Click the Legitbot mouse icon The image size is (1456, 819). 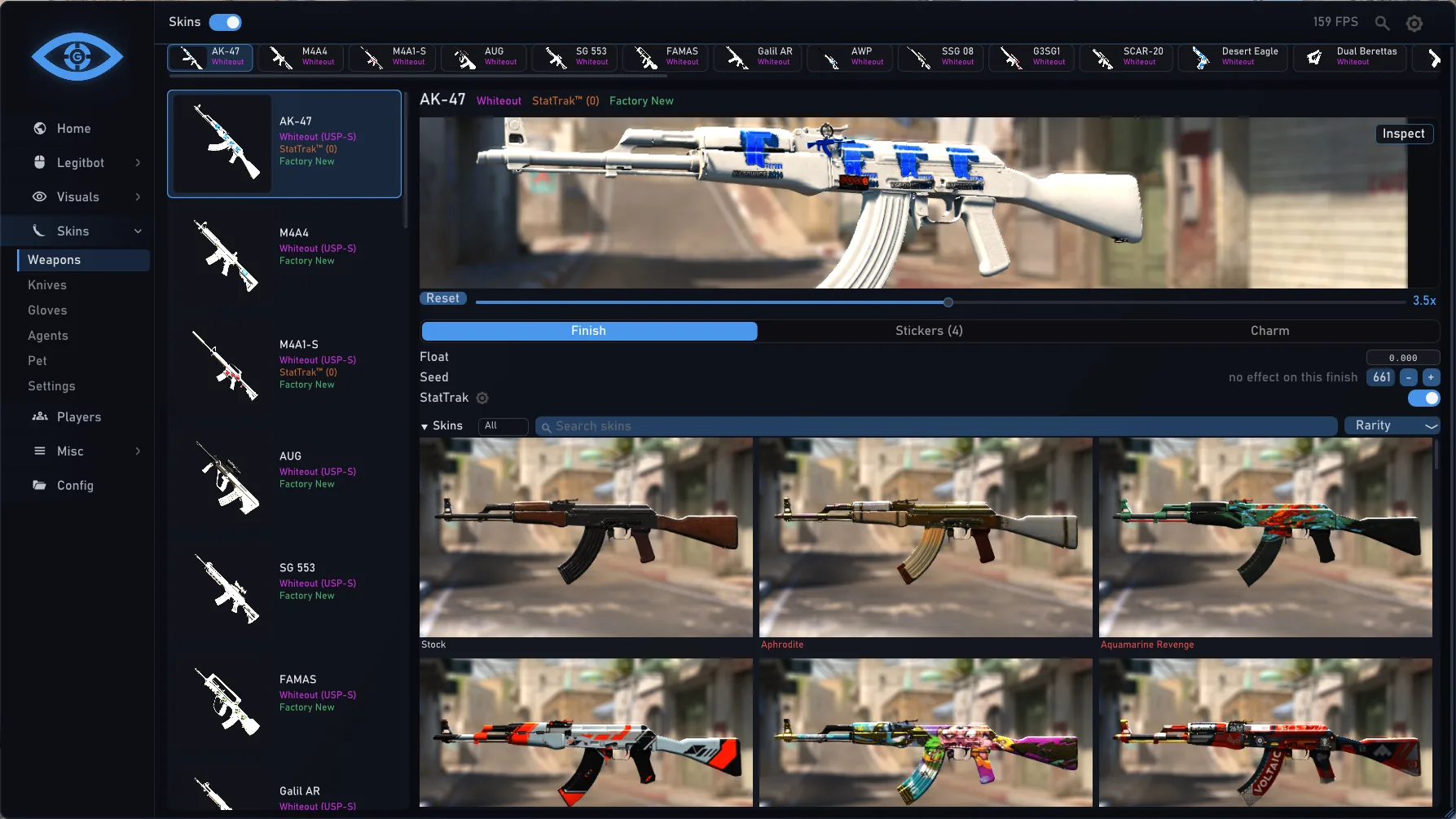click(x=39, y=162)
